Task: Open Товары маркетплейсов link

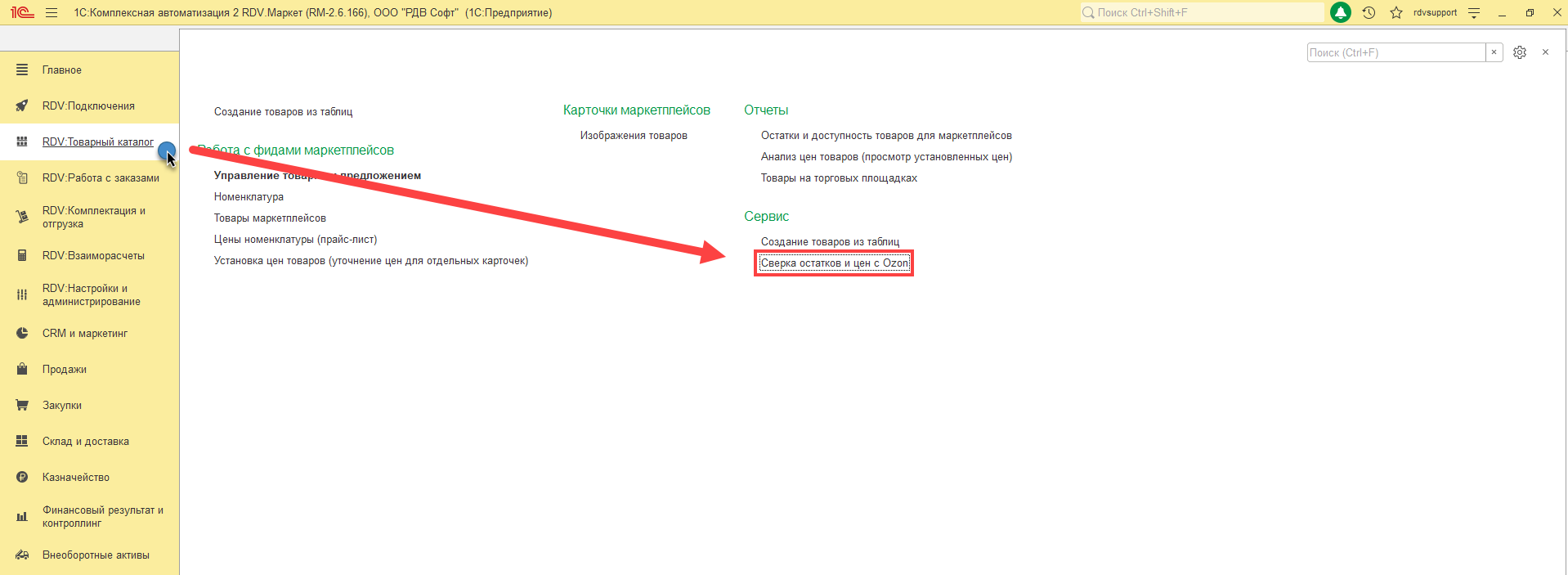Action: click(270, 218)
